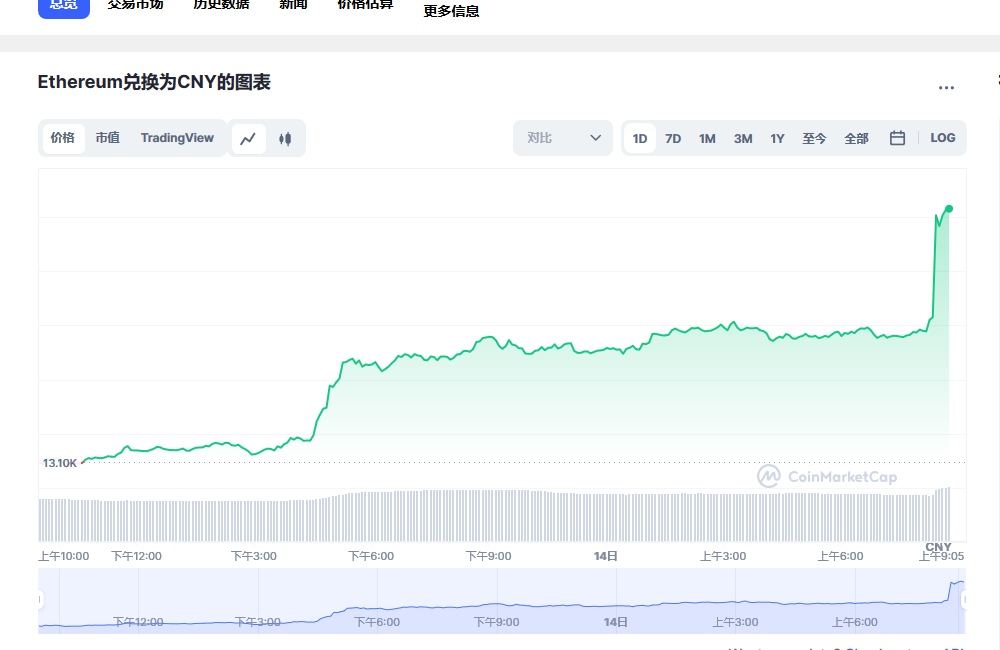Toggle LOG scale on the chart
Image resolution: width=1000 pixels, height=650 pixels.
coord(943,138)
